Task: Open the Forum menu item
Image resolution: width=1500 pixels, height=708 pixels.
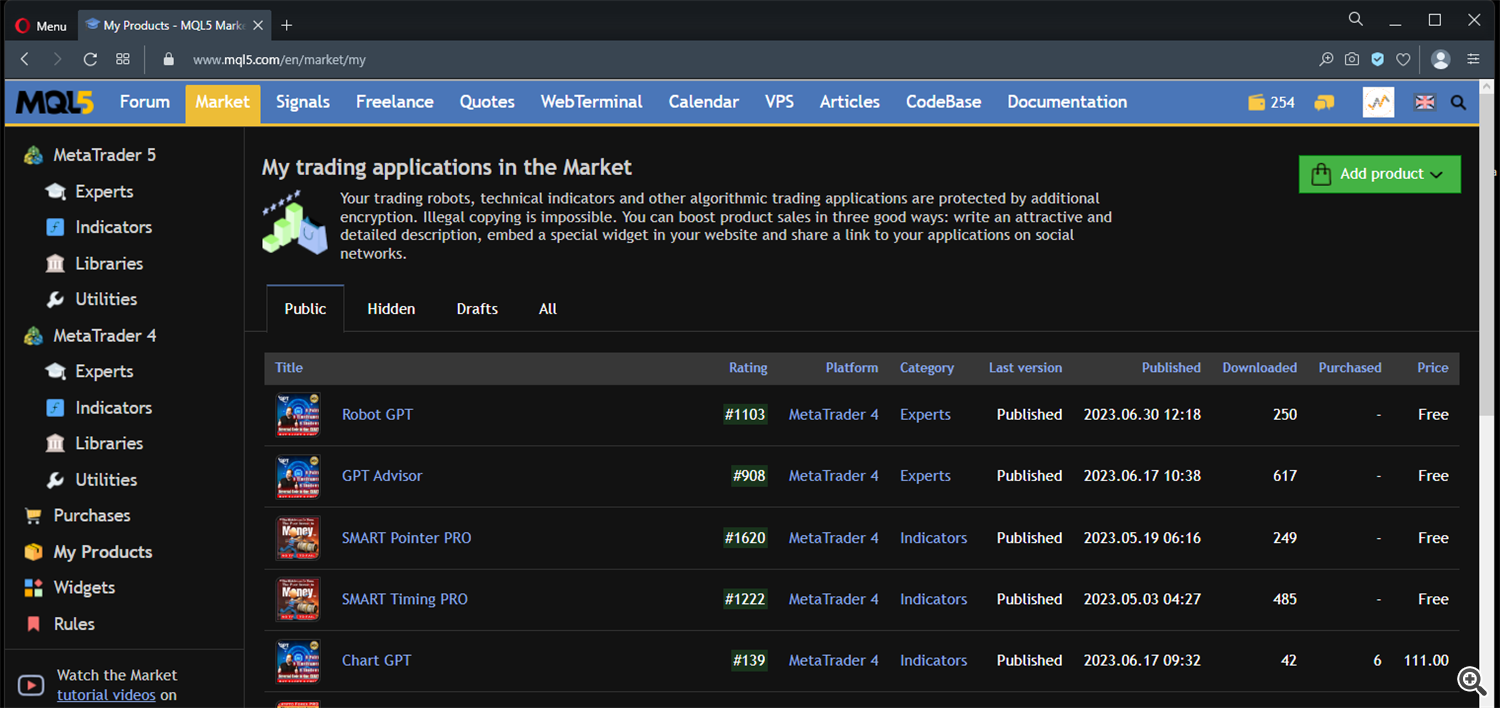Action: [x=145, y=102]
